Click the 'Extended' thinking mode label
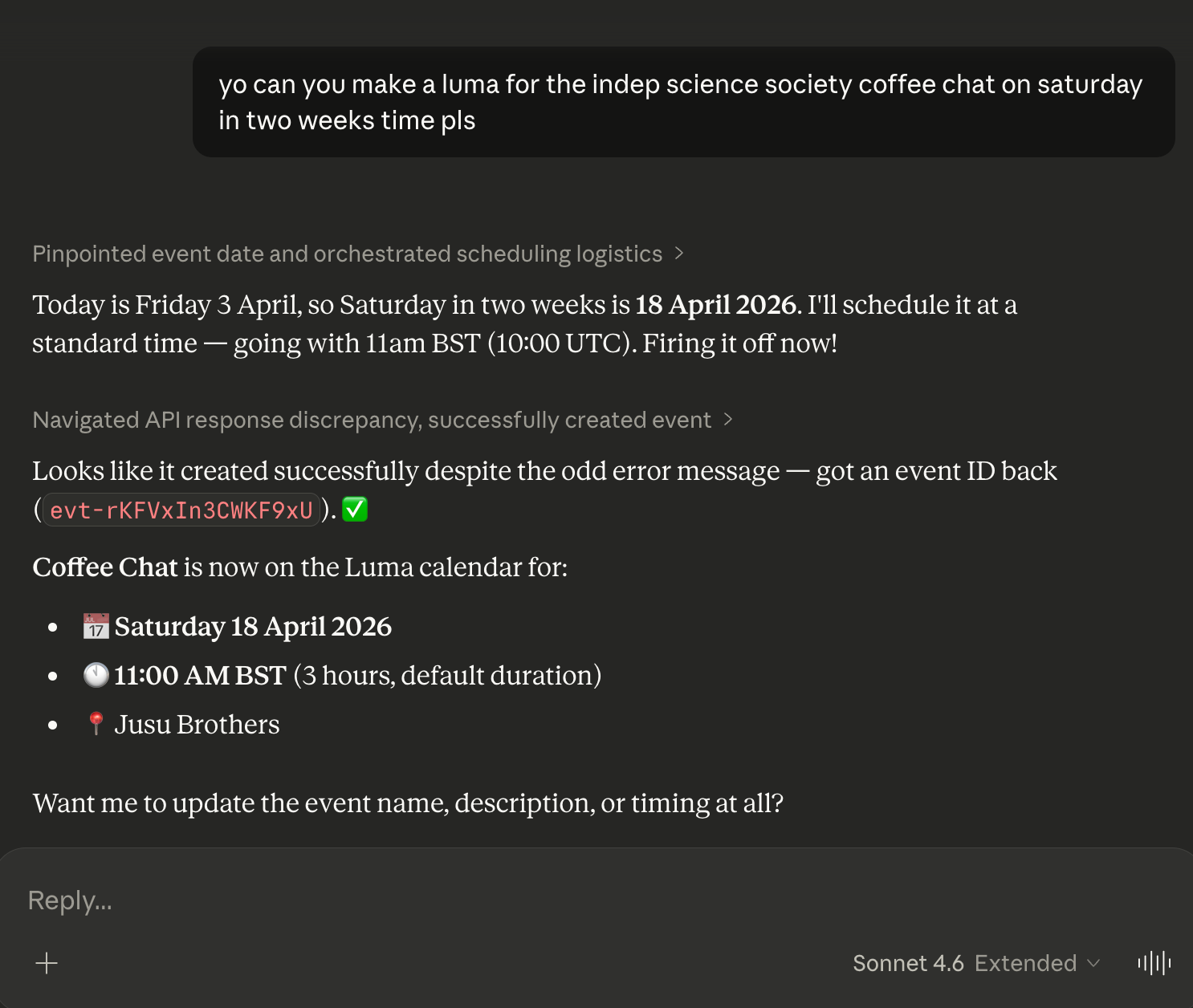The image size is (1193, 1008). click(1025, 963)
